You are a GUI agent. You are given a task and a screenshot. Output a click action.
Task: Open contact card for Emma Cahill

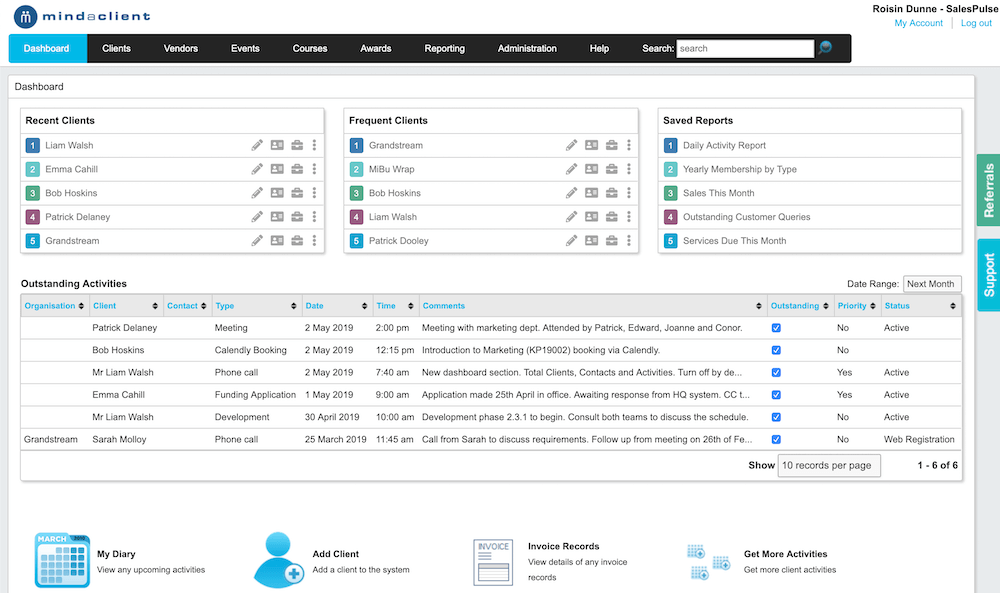point(277,169)
